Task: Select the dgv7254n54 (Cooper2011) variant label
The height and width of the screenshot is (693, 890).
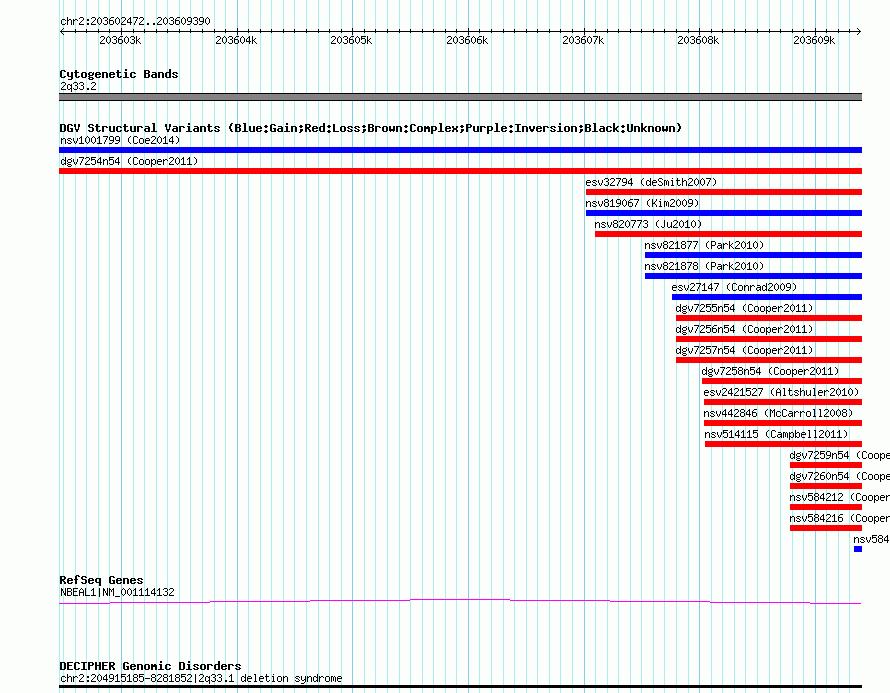Action: [x=129, y=161]
